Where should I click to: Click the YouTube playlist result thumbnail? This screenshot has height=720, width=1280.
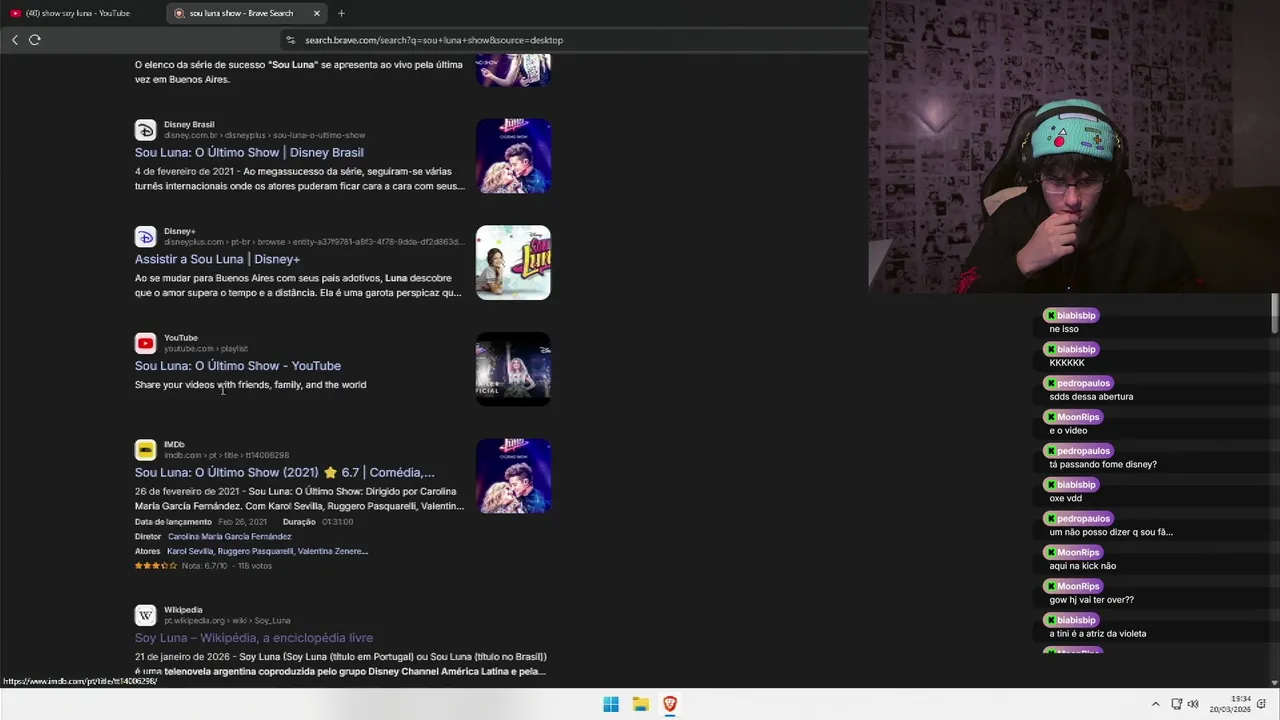point(513,369)
